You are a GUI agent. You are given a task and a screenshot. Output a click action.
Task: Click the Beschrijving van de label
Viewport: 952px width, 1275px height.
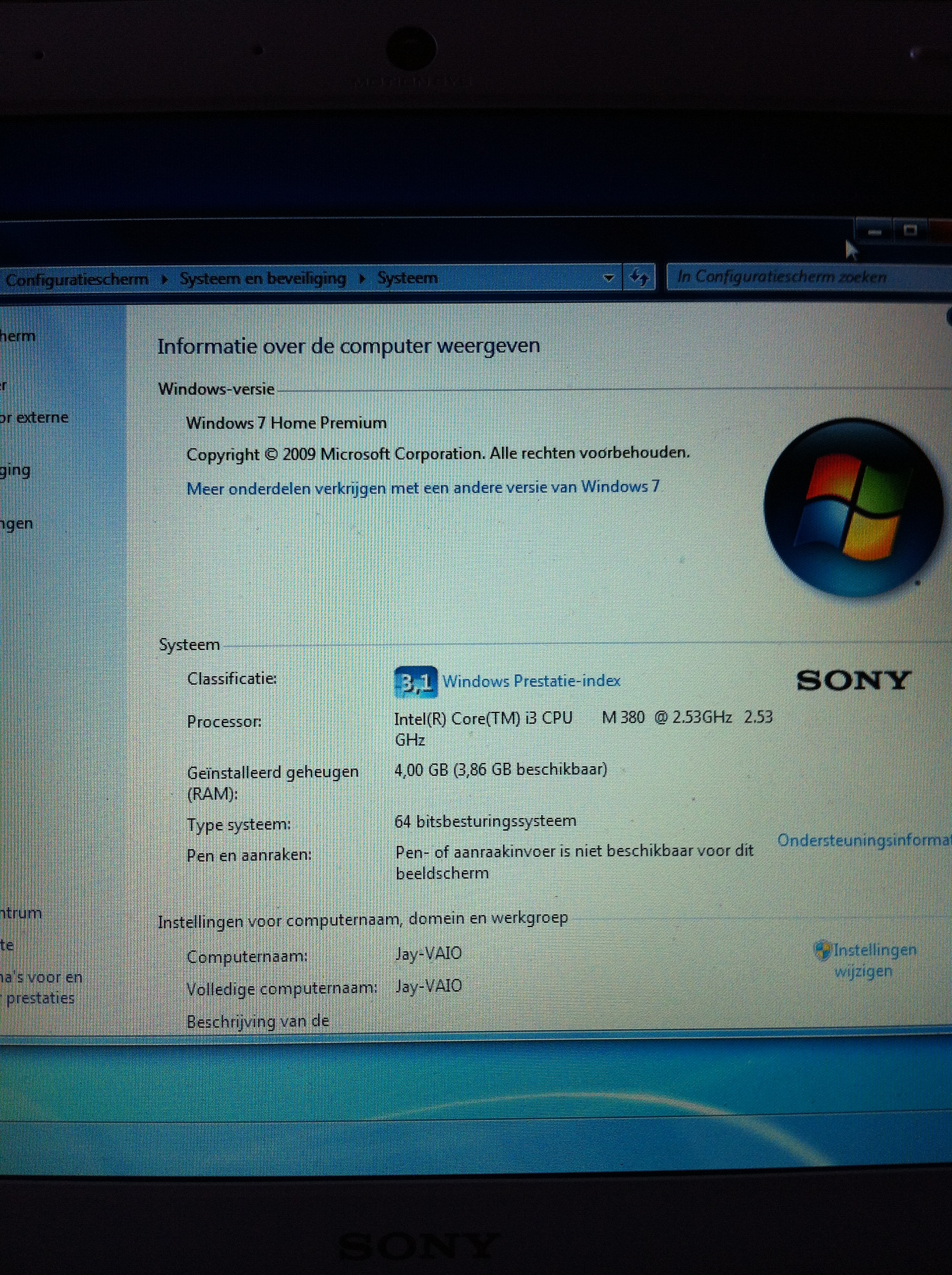[x=258, y=1021]
